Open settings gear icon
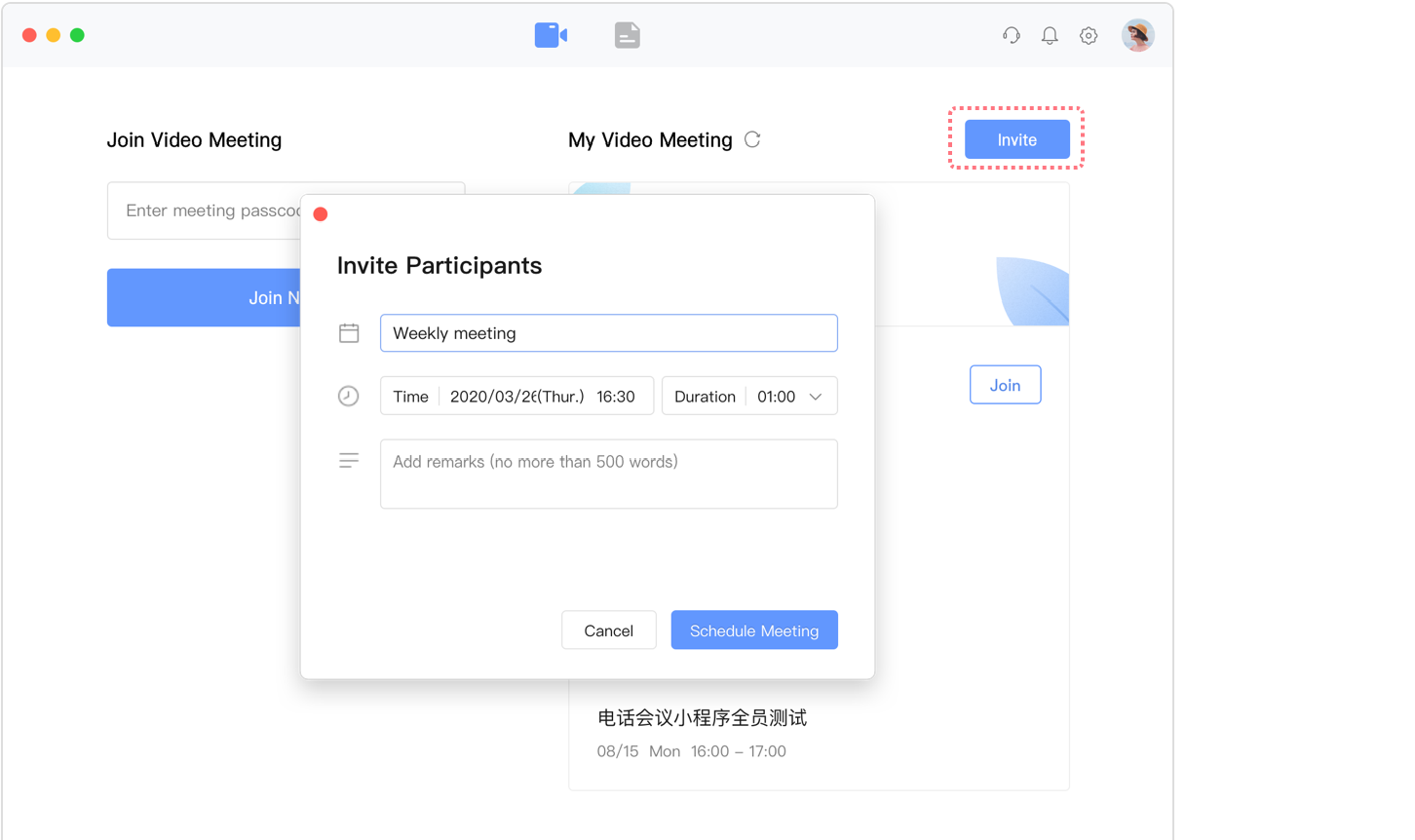This screenshot has width=1415, height=840. click(x=1089, y=36)
